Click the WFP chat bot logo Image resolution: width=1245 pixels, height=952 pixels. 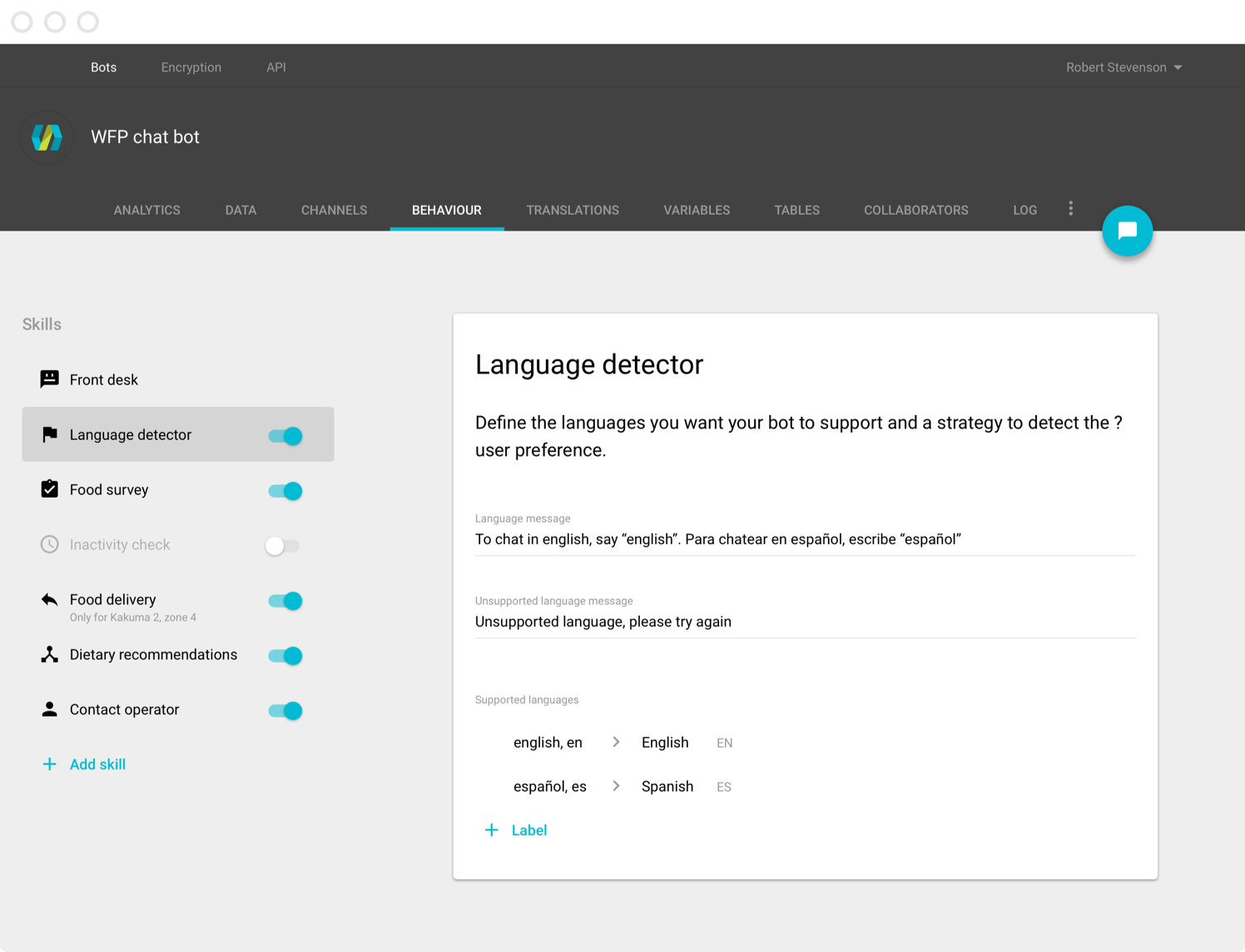pos(47,137)
